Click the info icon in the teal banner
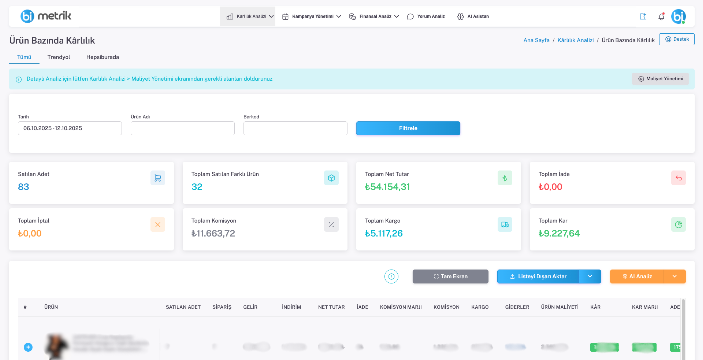 click(x=19, y=79)
